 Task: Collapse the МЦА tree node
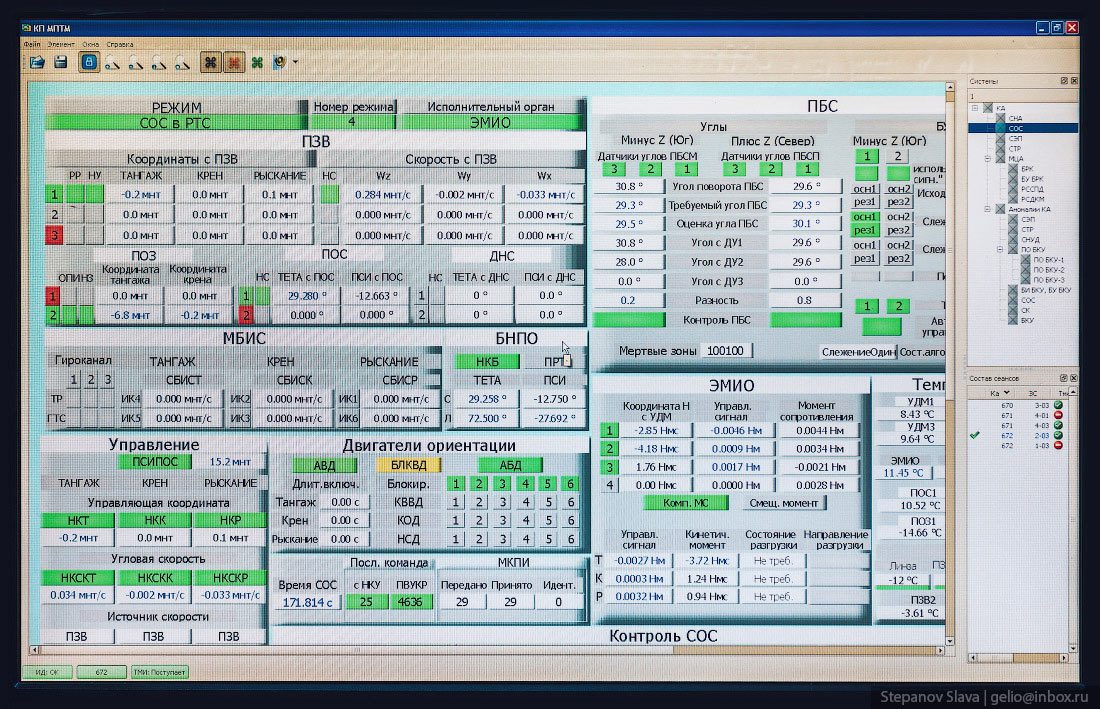pos(987,158)
